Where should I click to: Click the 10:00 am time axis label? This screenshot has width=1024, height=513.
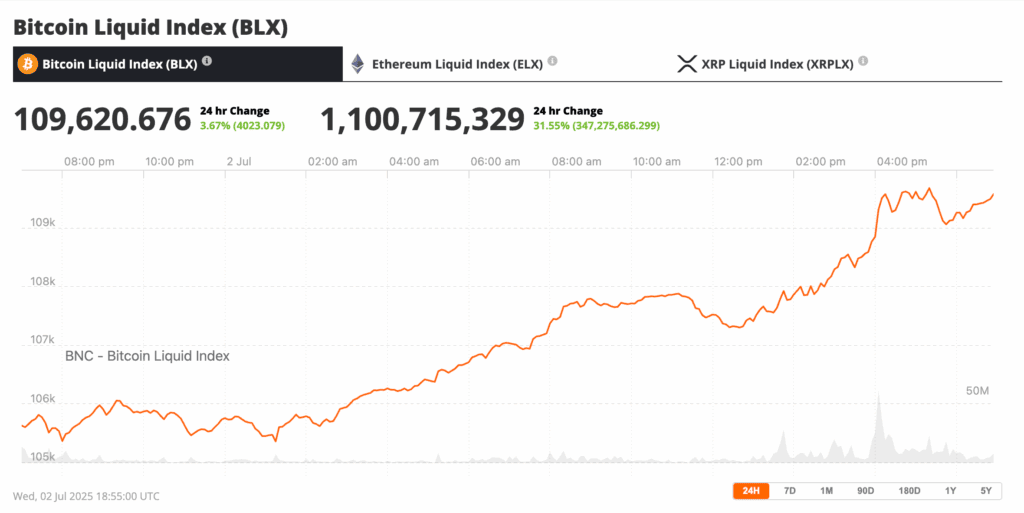[x=656, y=161]
